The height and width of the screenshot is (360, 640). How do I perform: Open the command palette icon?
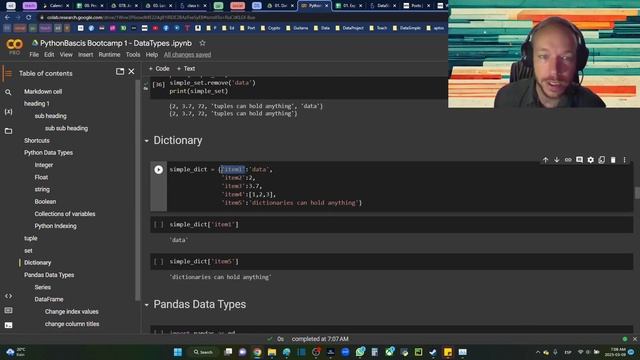(8, 311)
